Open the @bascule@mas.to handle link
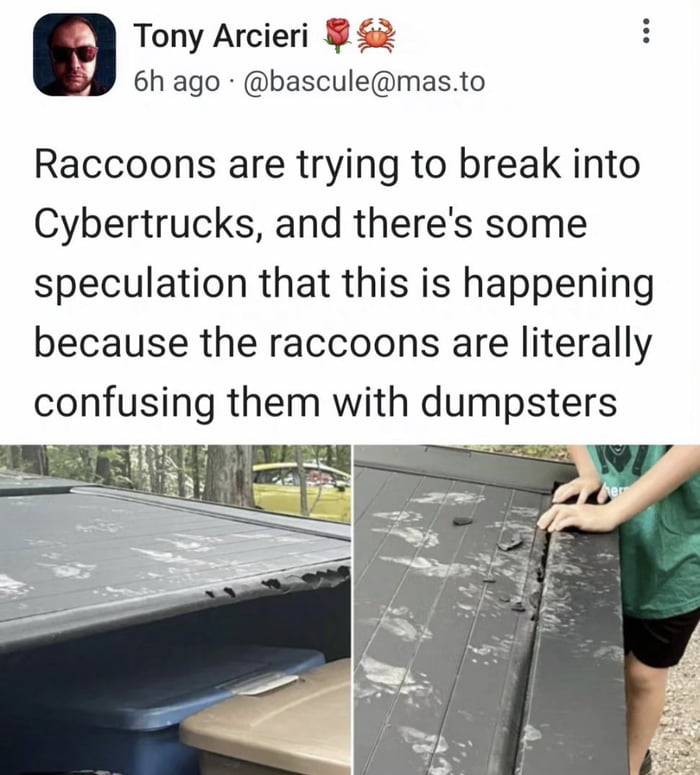This screenshot has height=775, width=700. [364, 82]
